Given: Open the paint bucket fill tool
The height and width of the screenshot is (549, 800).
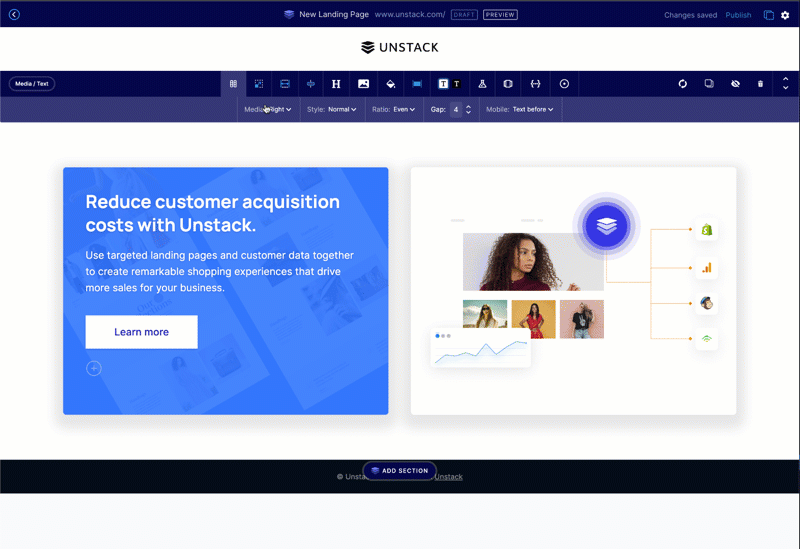Looking at the screenshot, I should click(x=390, y=84).
